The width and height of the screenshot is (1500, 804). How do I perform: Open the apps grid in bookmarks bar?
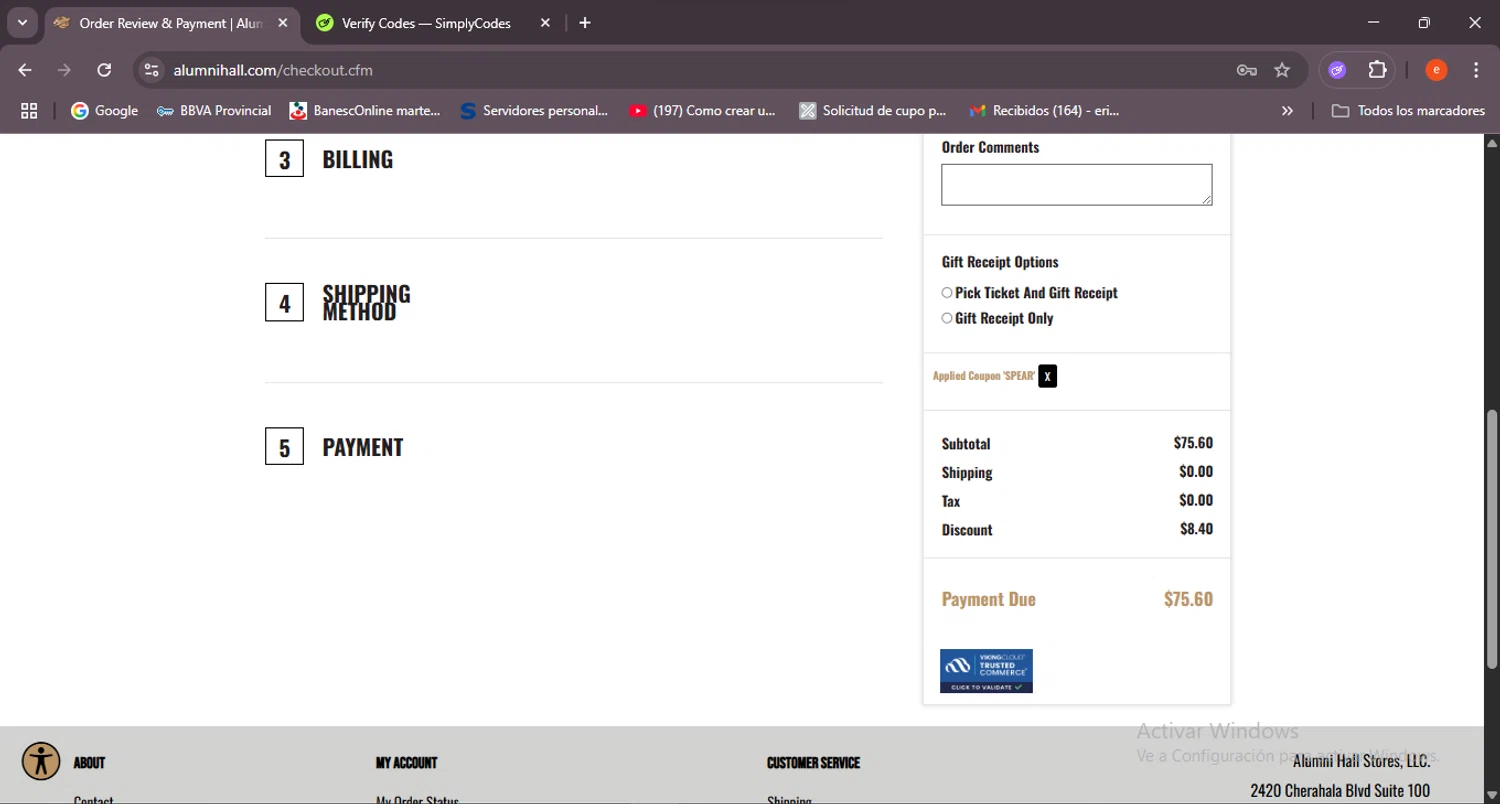click(29, 111)
